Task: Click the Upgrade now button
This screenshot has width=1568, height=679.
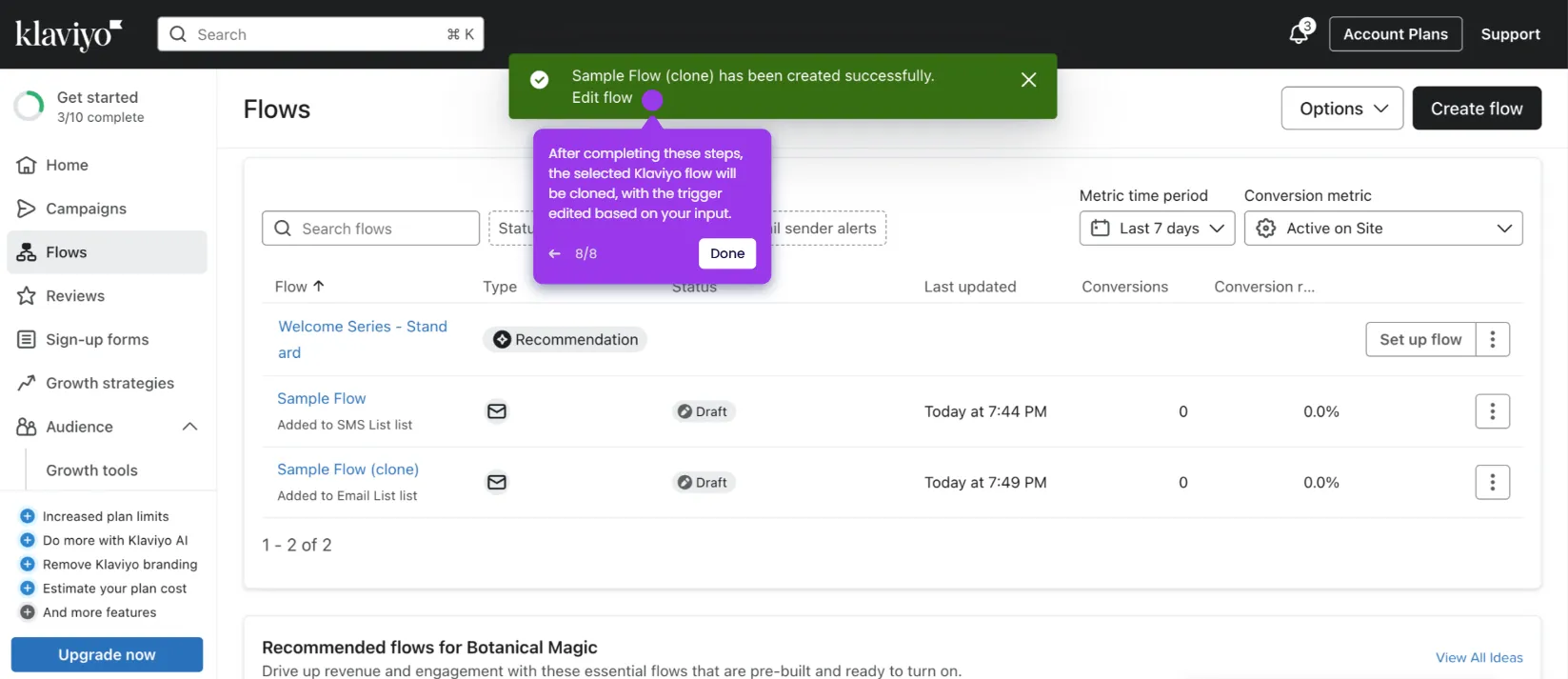Action: pos(107,655)
